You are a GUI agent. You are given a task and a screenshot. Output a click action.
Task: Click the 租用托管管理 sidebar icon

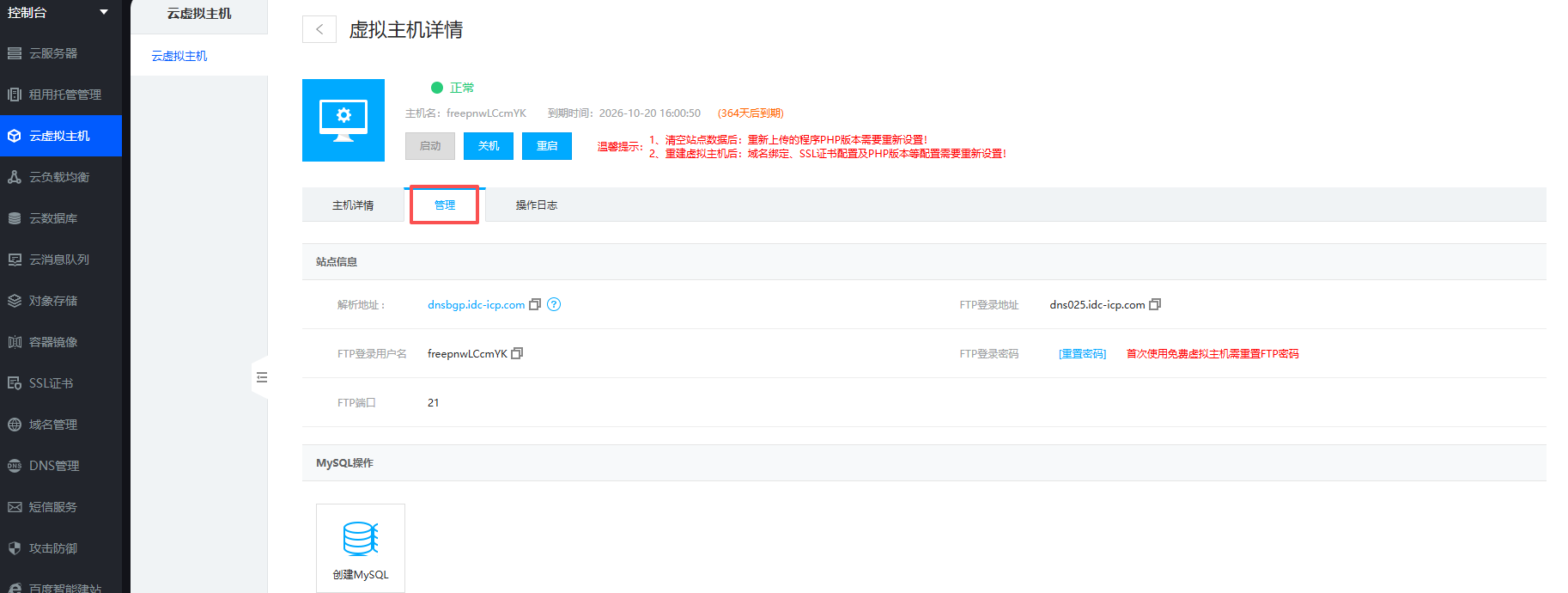15,95
